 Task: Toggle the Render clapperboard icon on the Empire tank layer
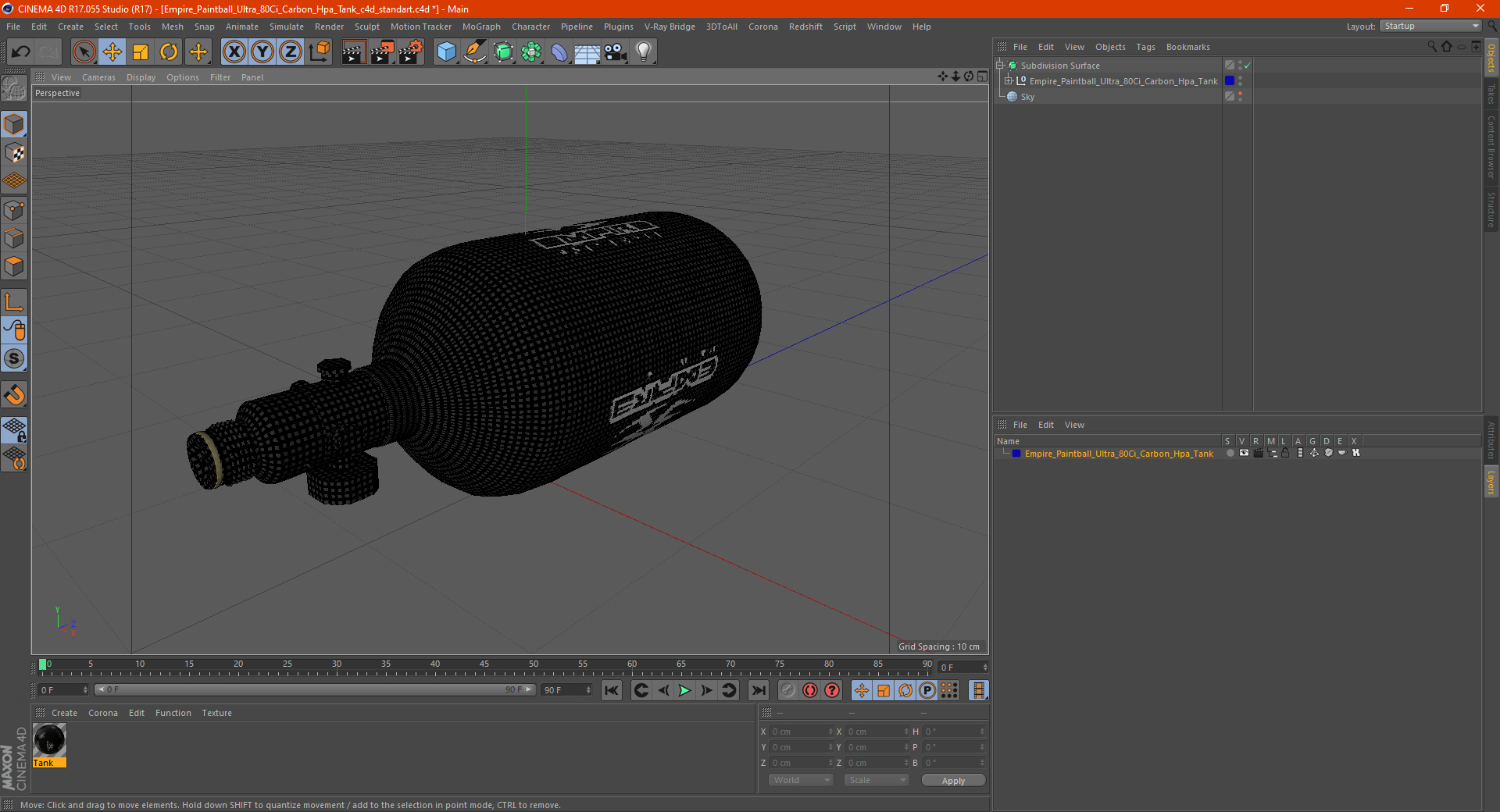tap(1258, 453)
